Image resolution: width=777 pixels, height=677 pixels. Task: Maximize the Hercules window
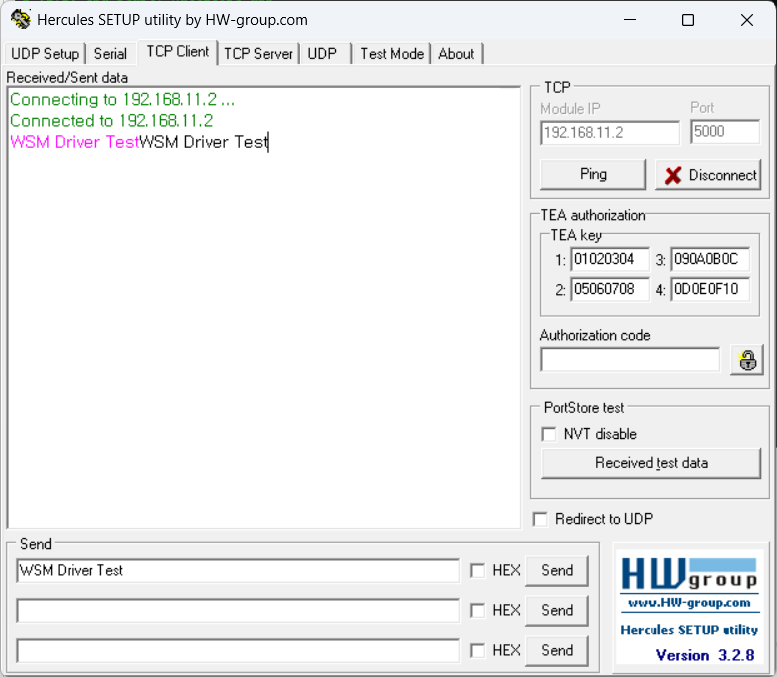coord(688,20)
